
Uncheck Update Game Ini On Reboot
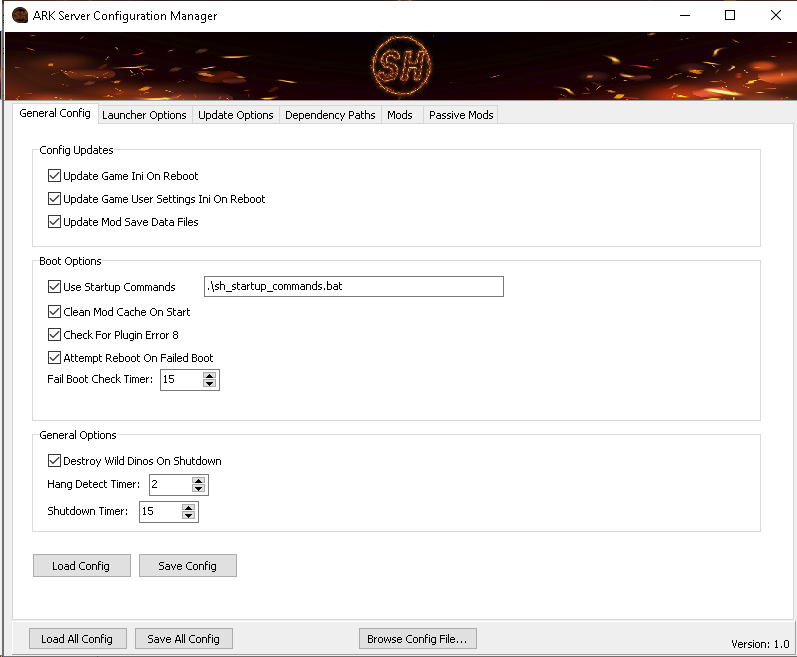(55, 176)
